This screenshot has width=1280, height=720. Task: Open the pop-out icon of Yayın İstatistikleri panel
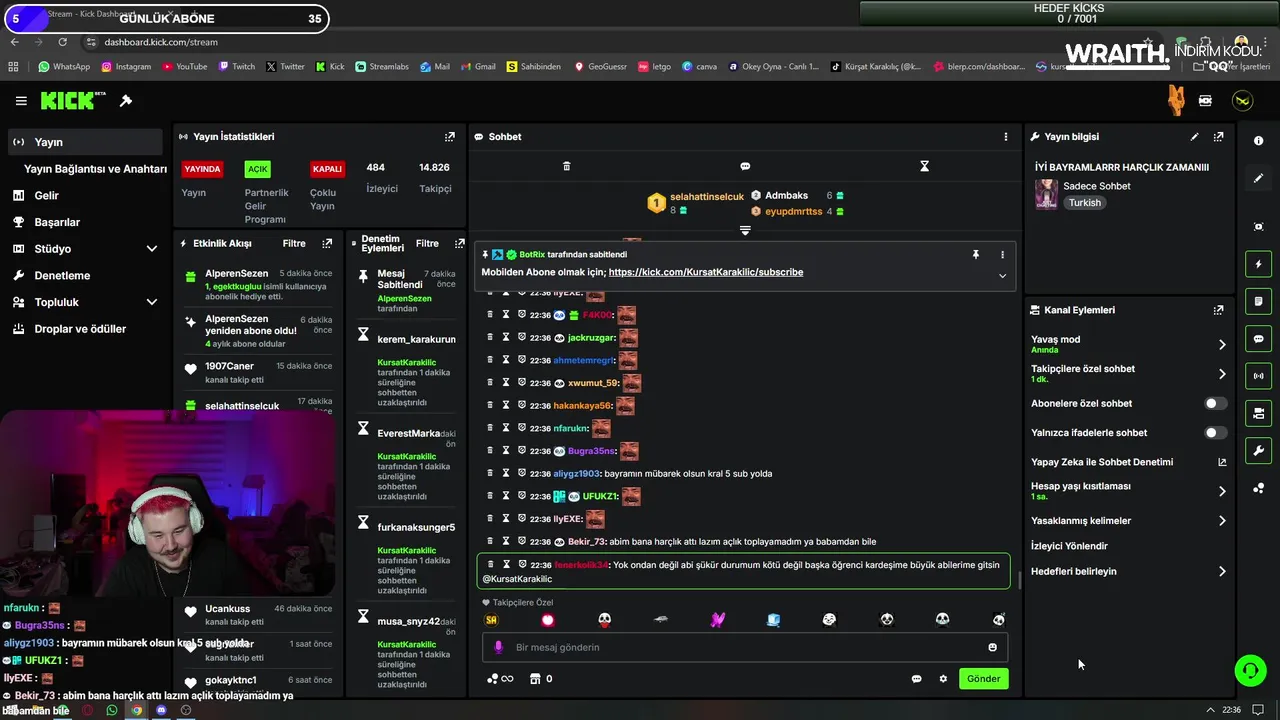pyautogui.click(x=450, y=137)
